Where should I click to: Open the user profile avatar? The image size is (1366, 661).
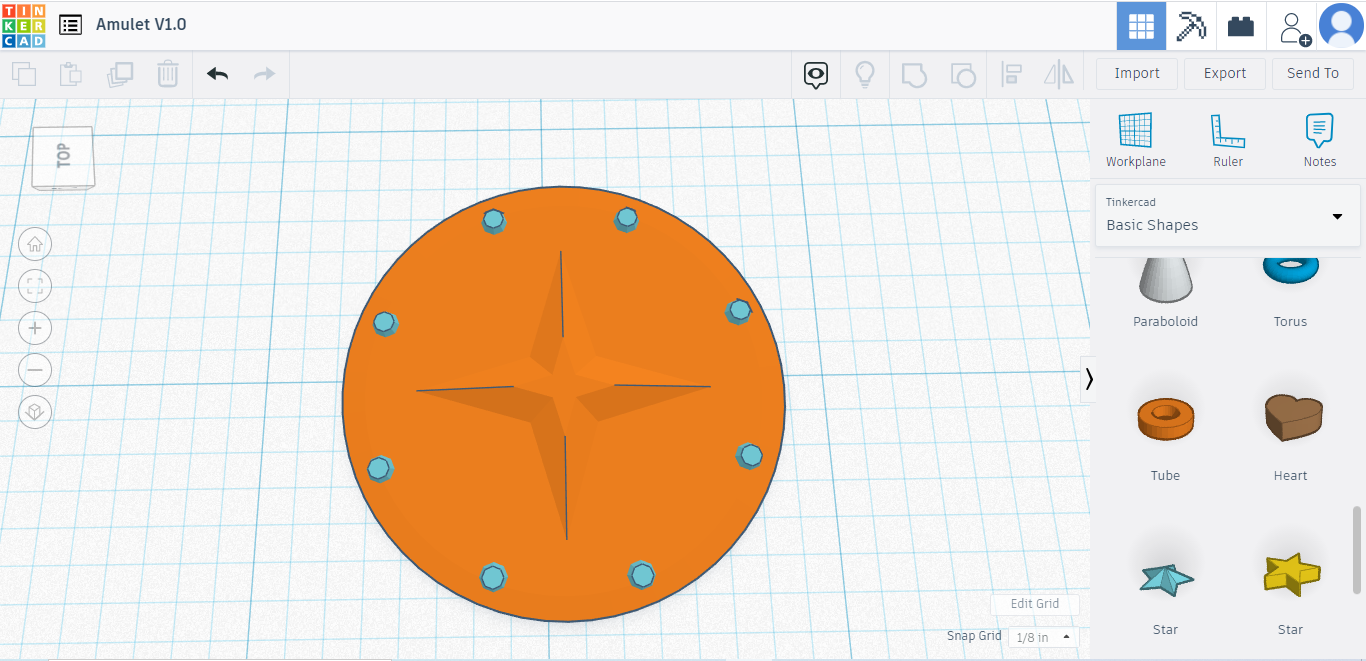(1342, 25)
